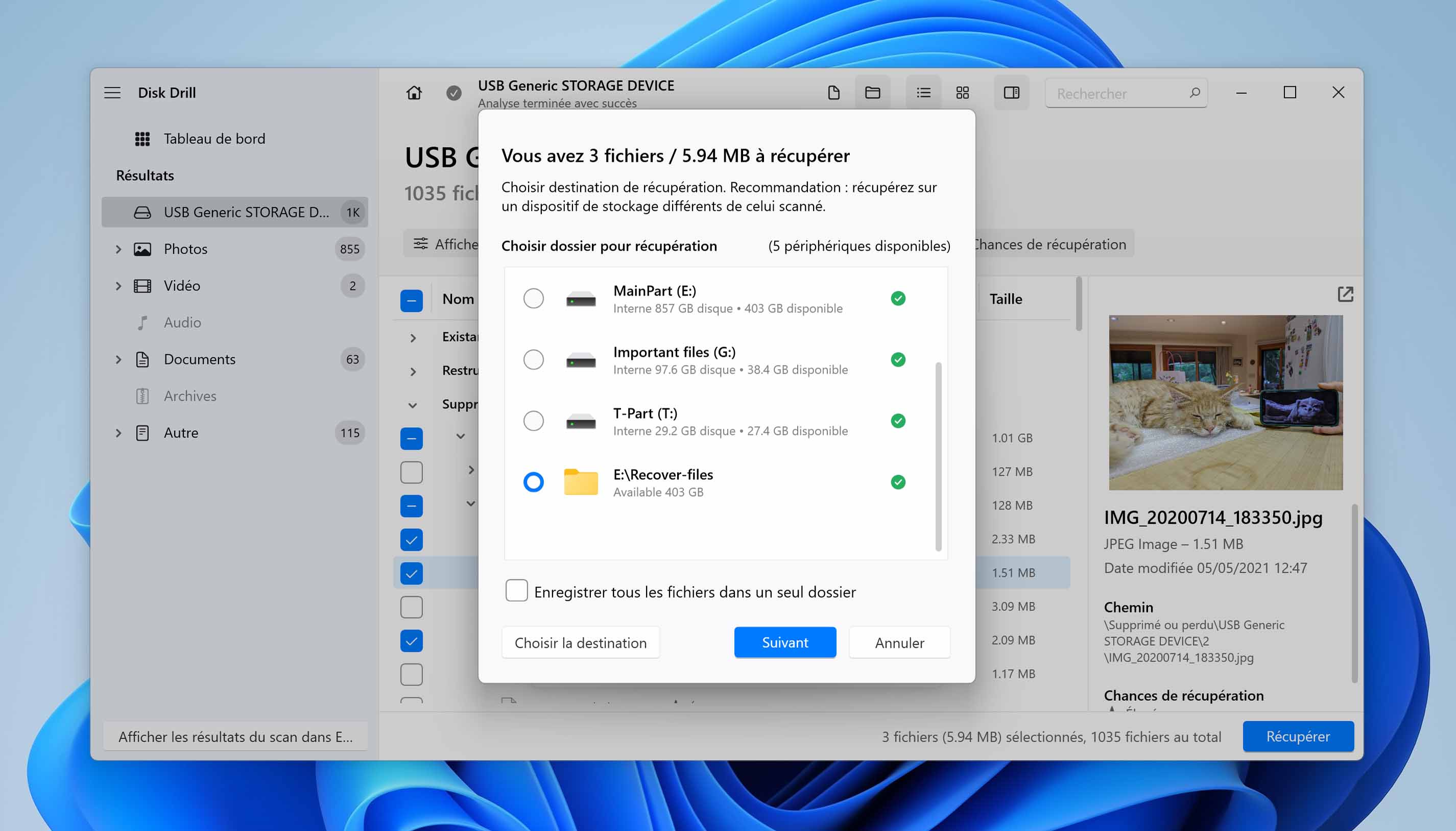1456x831 pixels.
Task: Enable save all files in one folder
Action: (516, 591)
